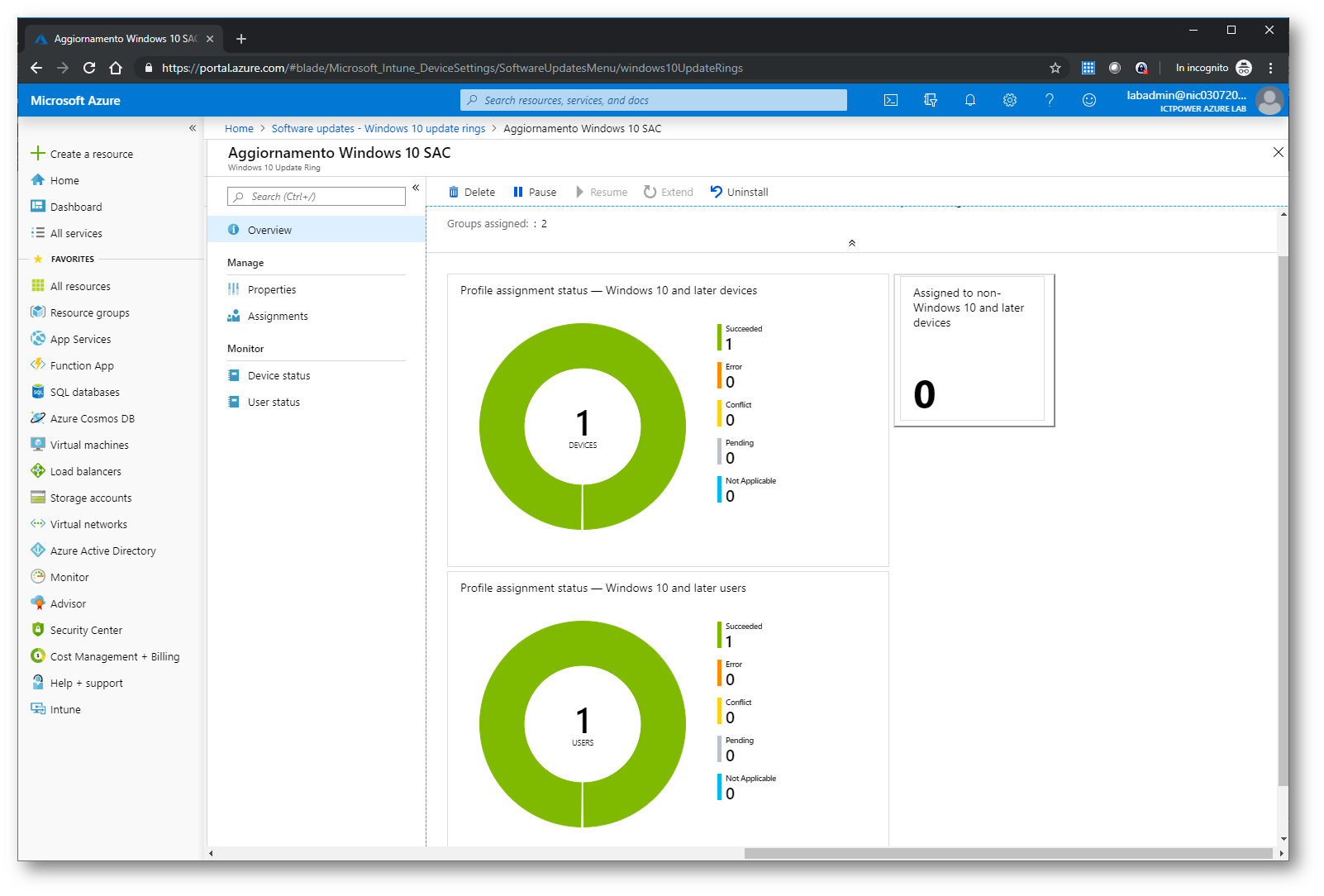Close the Aggiornamento Windows 10 SAC blade
Screen dimensions: 1324x896
point(1279,152)
